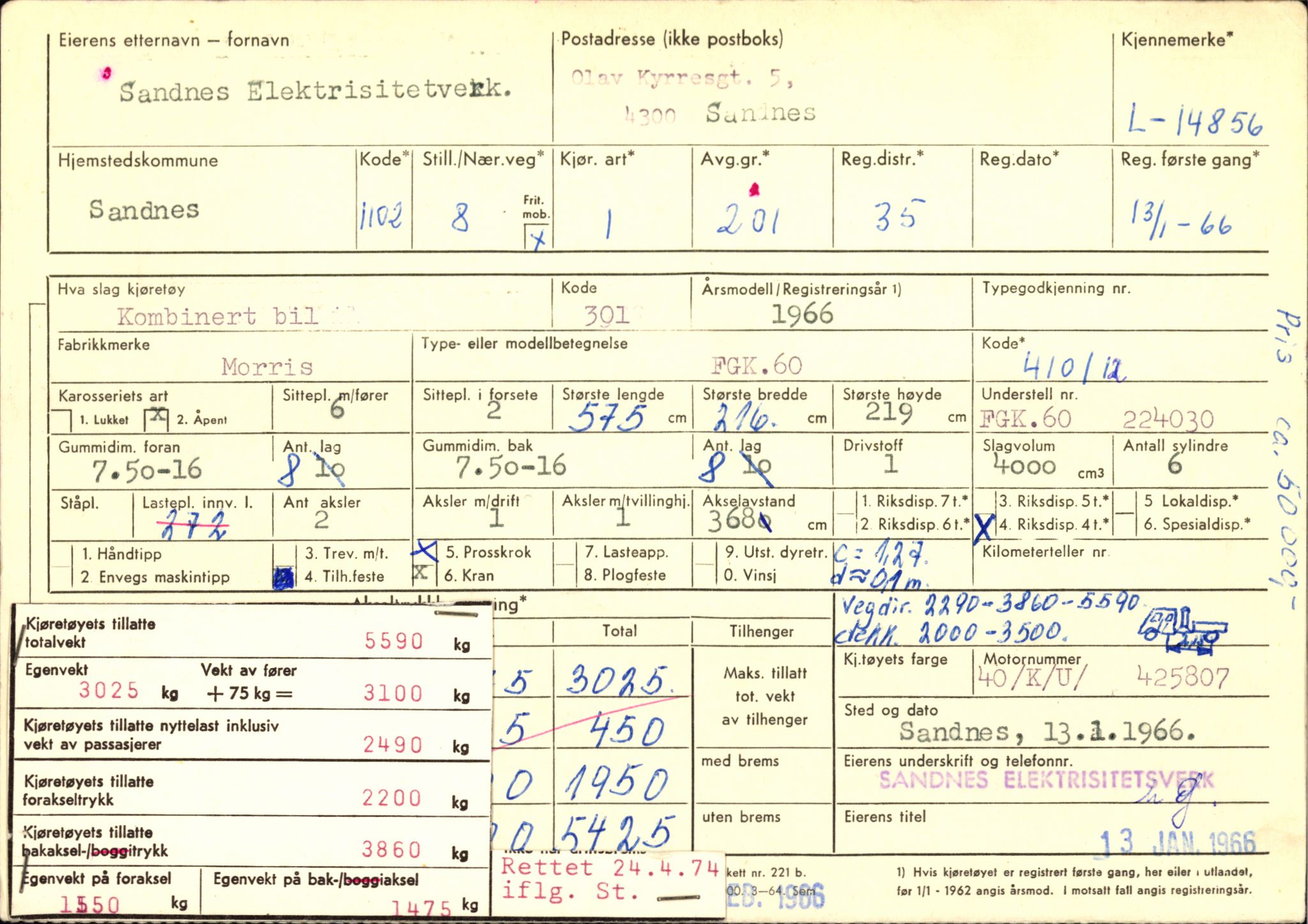The image size is (1308, 924).
Task: Click model year '1966'
Action: click(x=802, y=314)
